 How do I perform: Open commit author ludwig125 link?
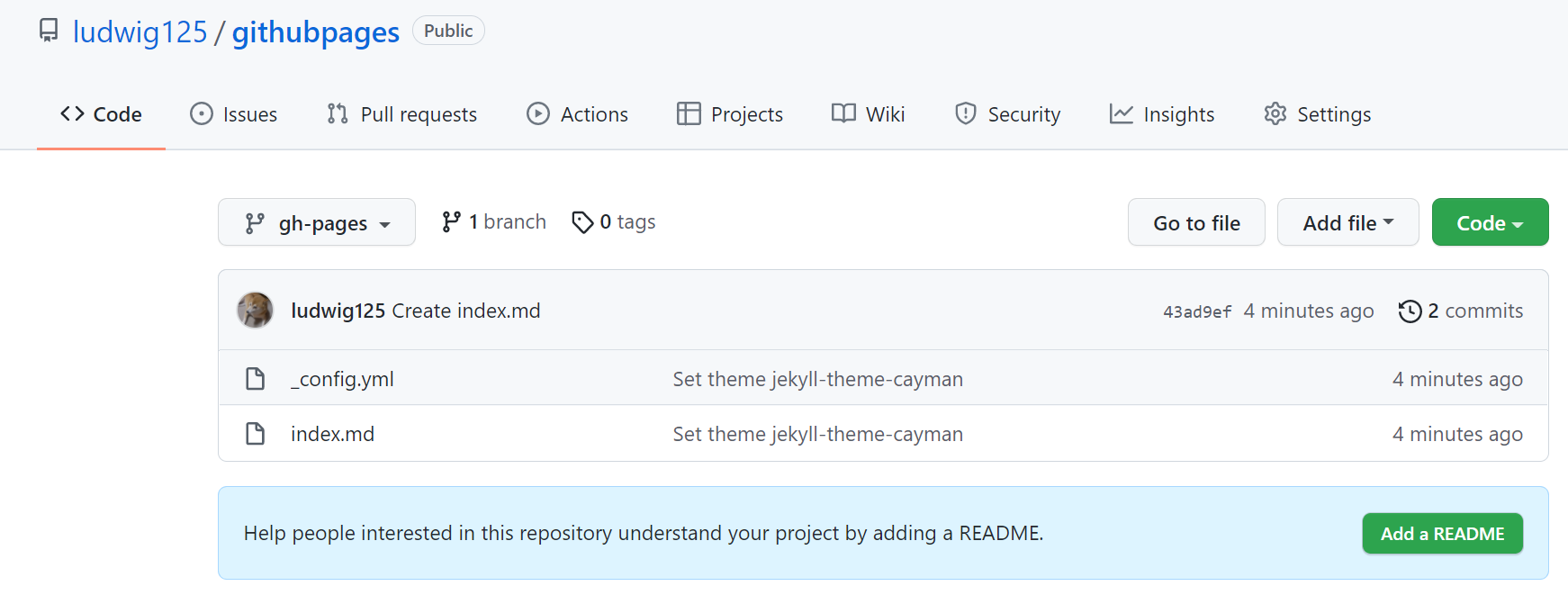point(338,311)
